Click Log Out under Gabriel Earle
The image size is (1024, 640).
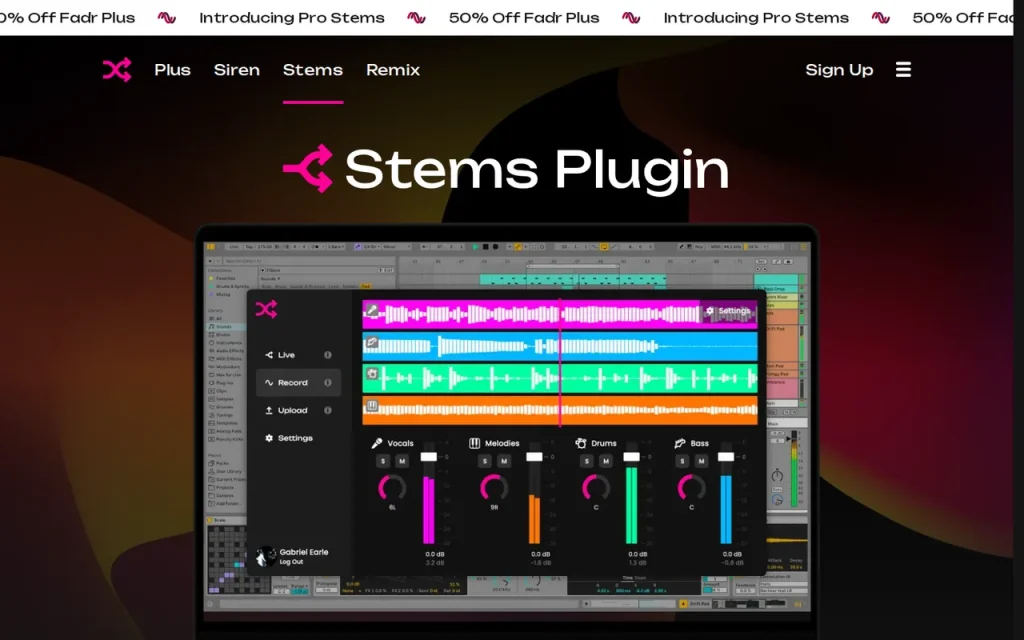click(291, 562)
